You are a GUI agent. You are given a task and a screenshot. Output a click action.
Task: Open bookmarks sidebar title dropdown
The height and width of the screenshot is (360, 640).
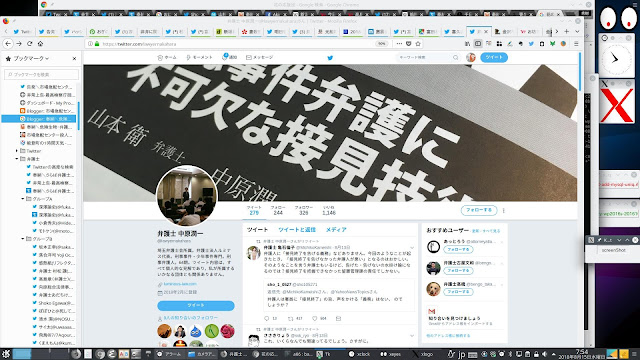pos(31,59)
